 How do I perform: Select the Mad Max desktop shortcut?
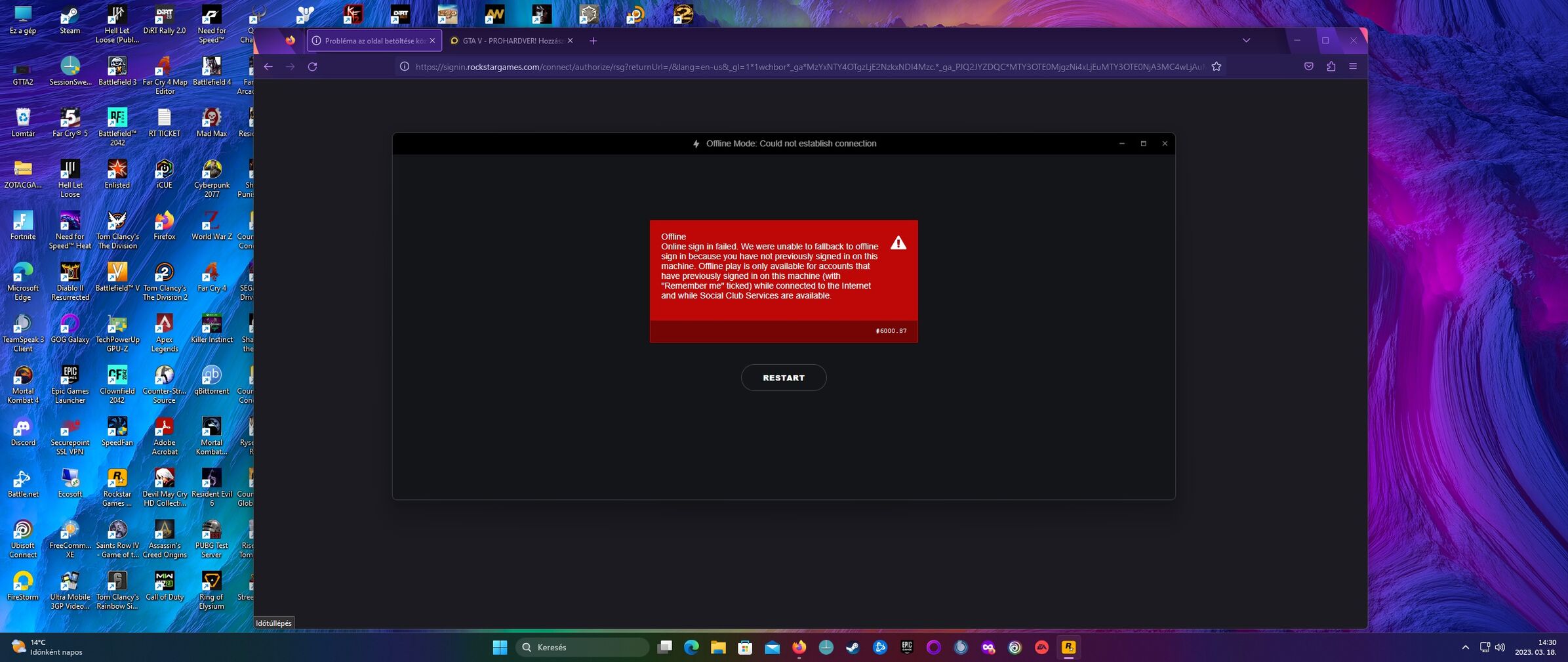pyautogui.click(x=212, y=123)
